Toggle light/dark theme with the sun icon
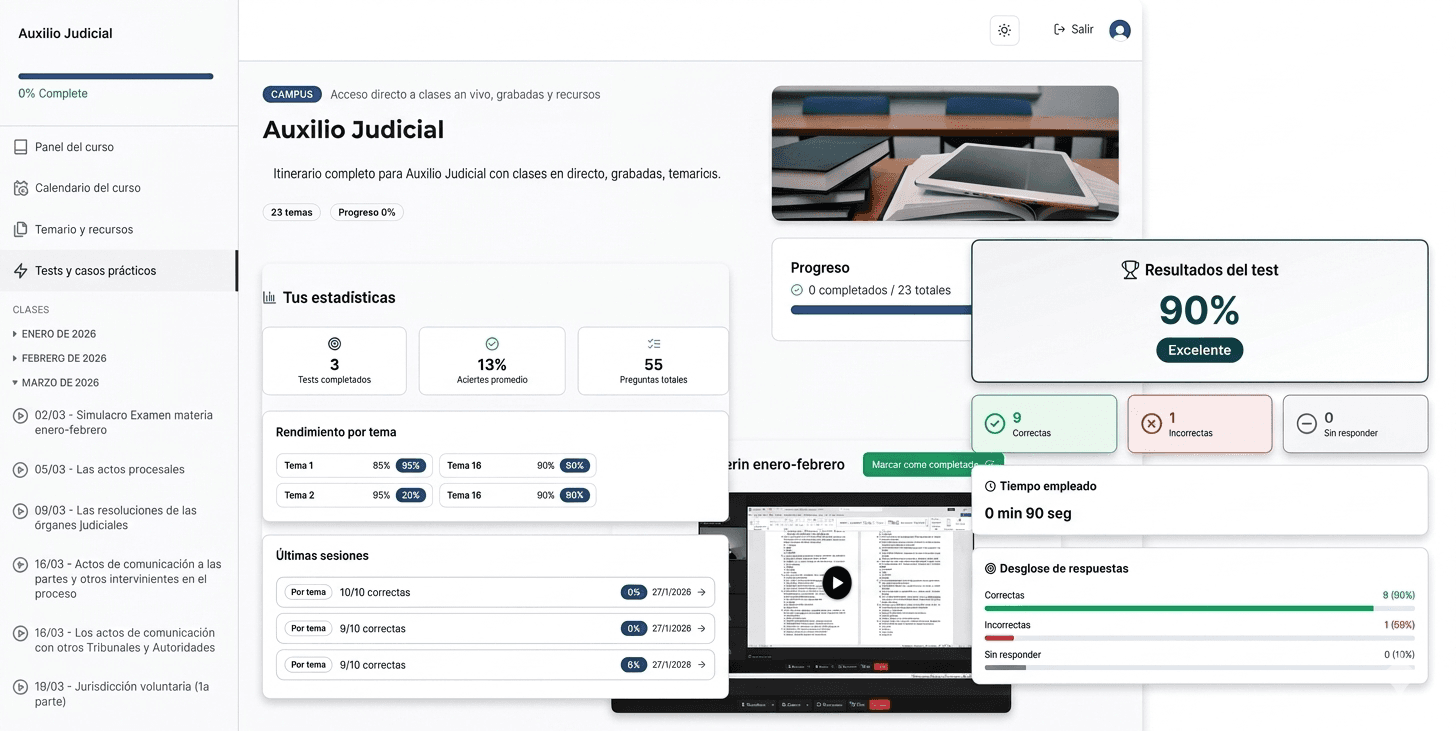The image size is (1456, 731). point(1004,30)
